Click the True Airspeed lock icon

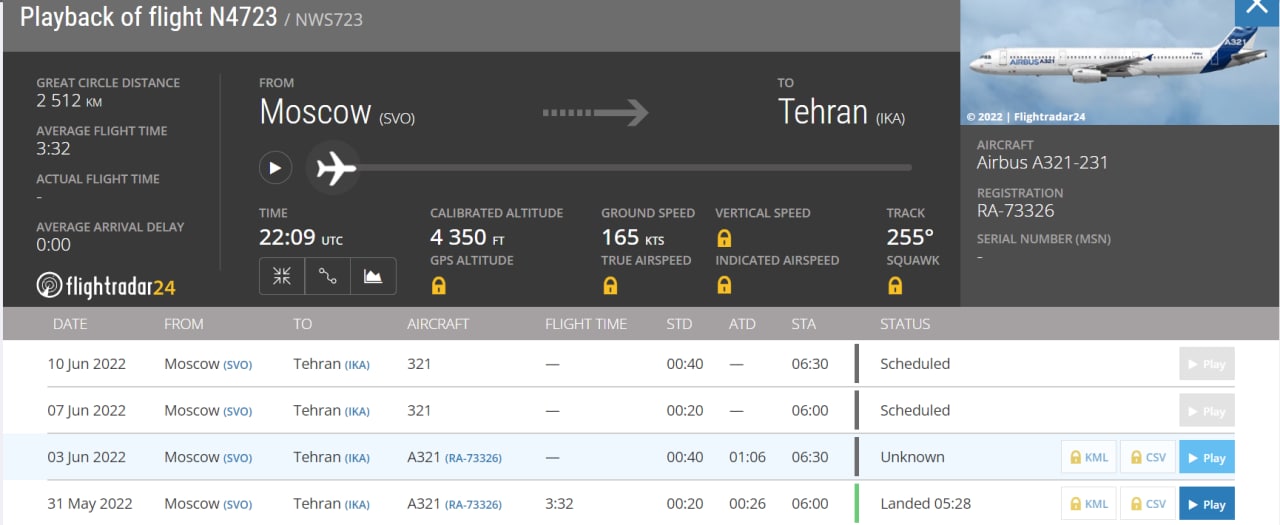click(x=610, y=286)
